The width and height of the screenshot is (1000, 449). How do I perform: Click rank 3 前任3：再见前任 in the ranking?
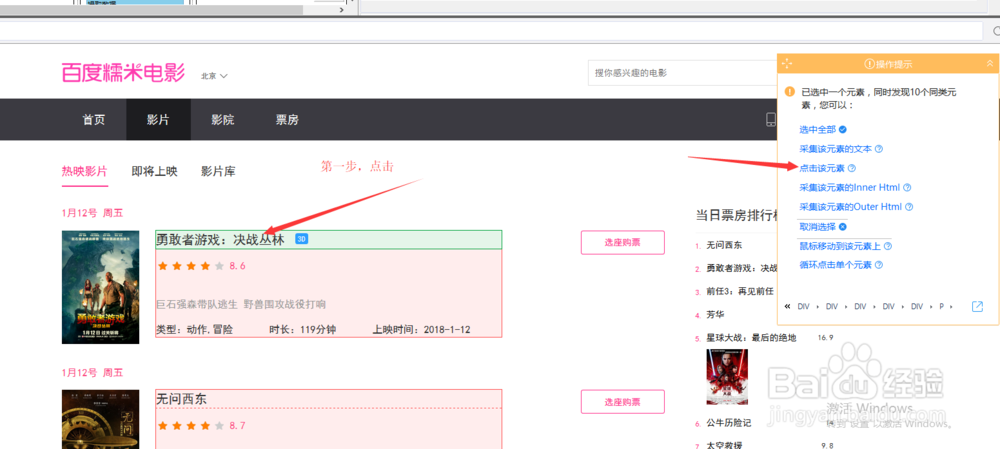[x=740, y=291]
